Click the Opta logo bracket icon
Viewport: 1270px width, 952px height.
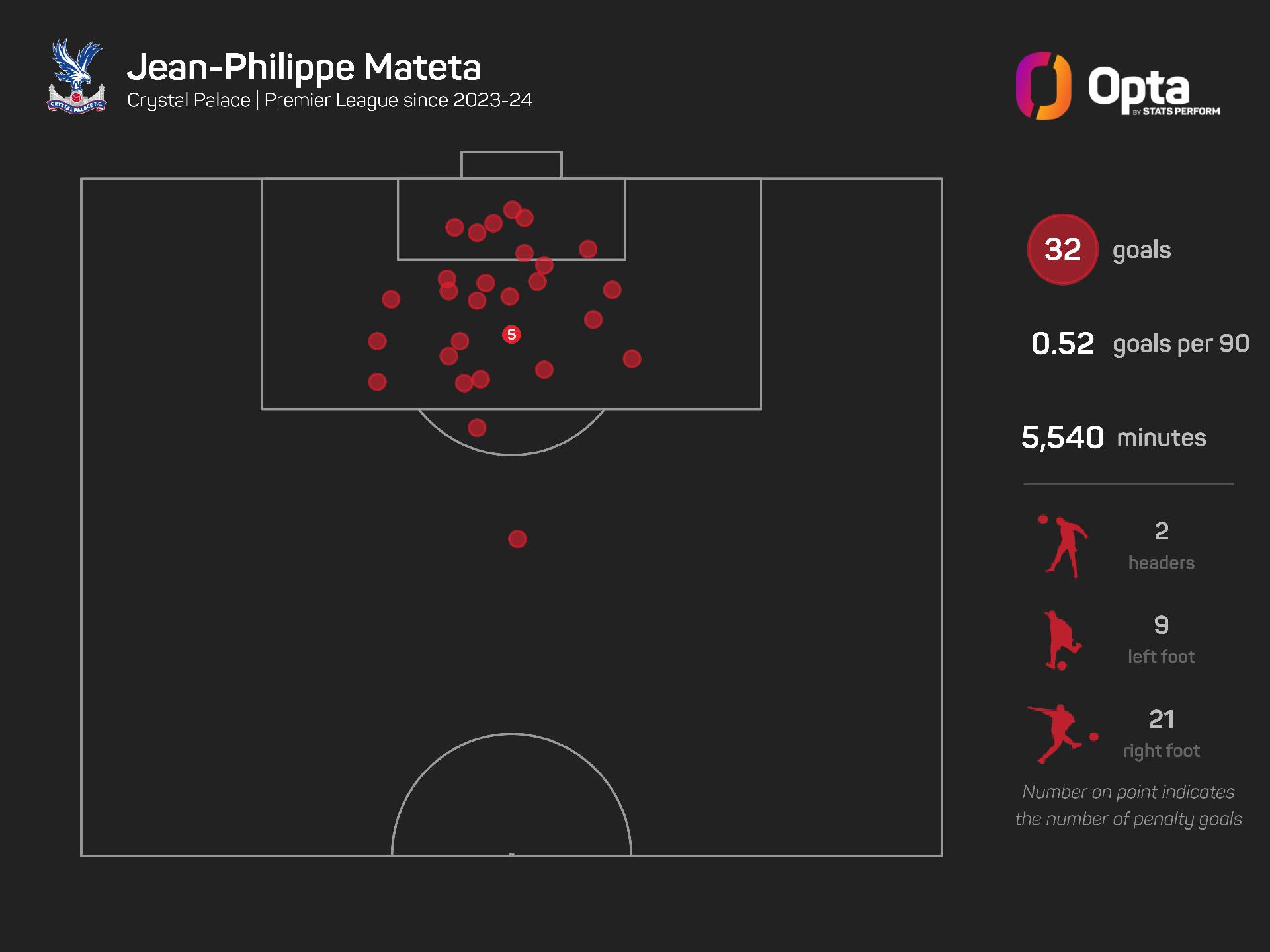(x=1043, y=86)
